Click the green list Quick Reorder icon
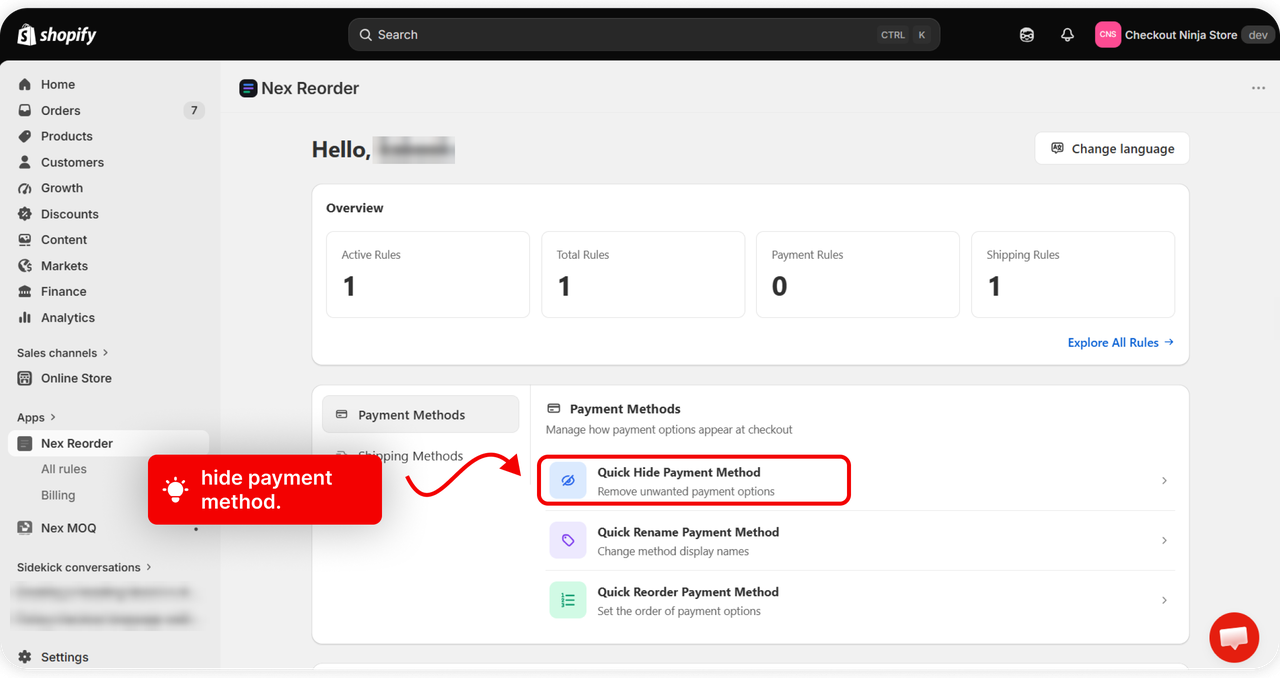 (568, 601)
